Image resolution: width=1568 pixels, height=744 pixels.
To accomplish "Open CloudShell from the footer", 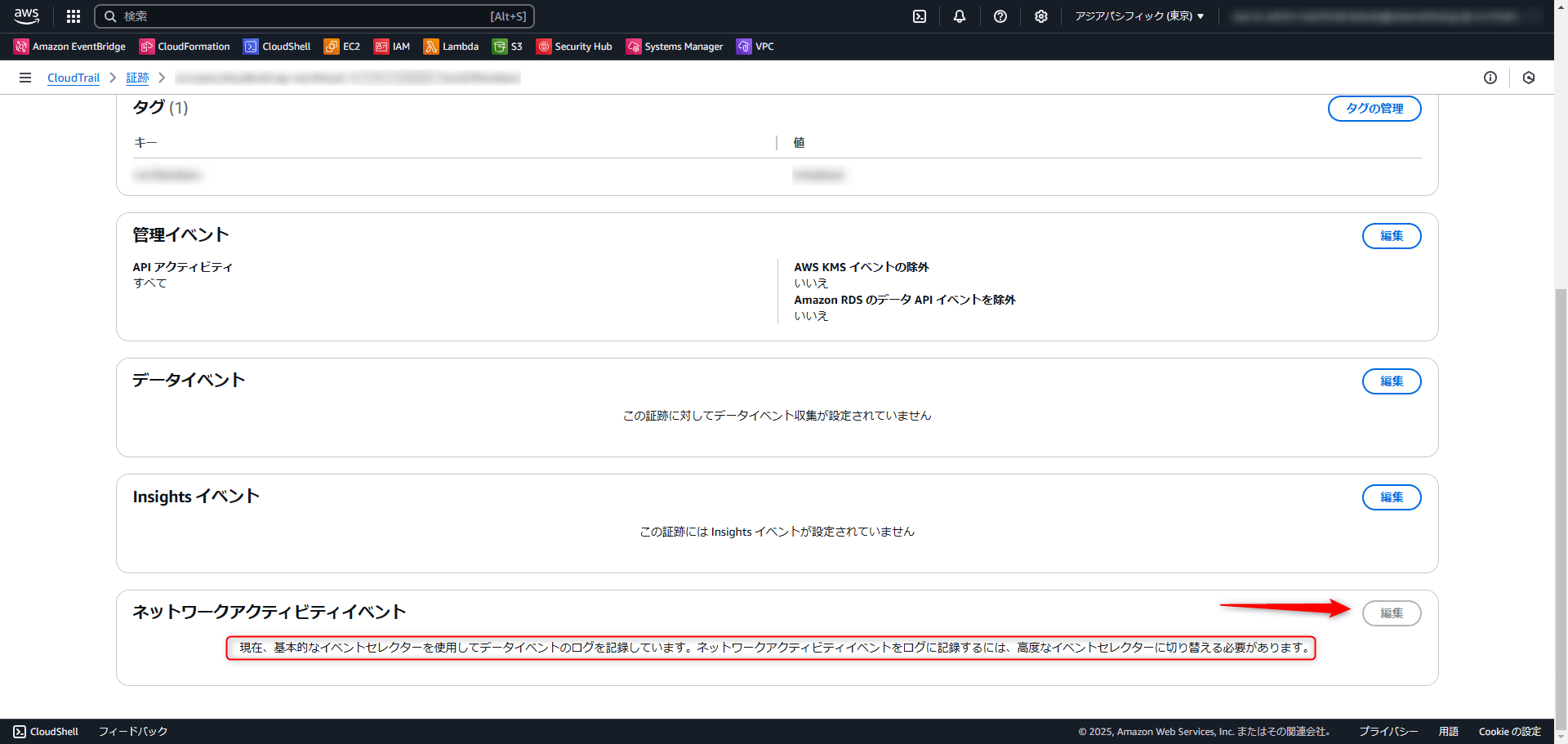I will (x=46, y=732).
